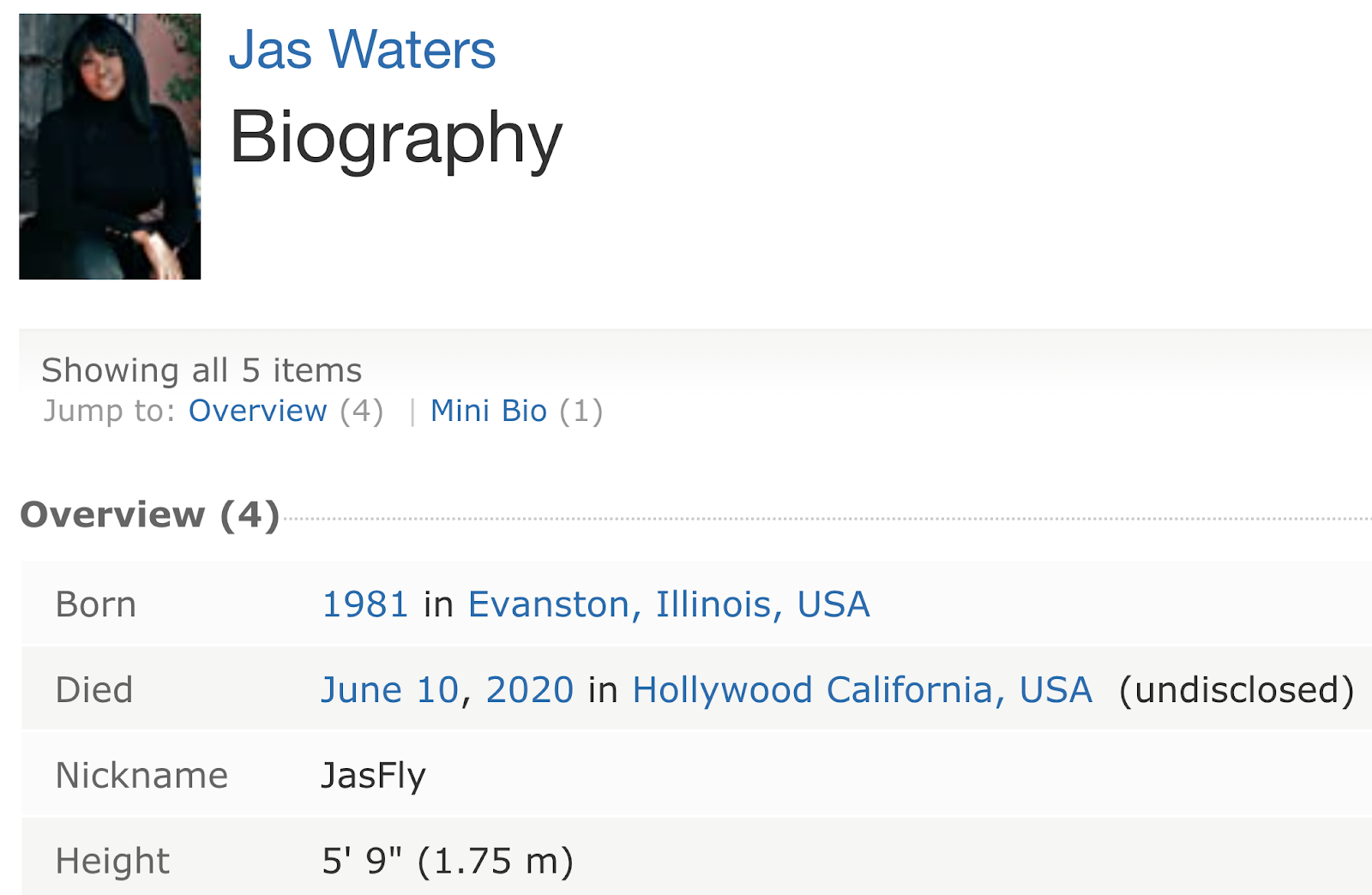The height and width of the screenshot is (895, 1372).
Task: Jump to the Mini Bio section
Action: click(x=488, y=411)
